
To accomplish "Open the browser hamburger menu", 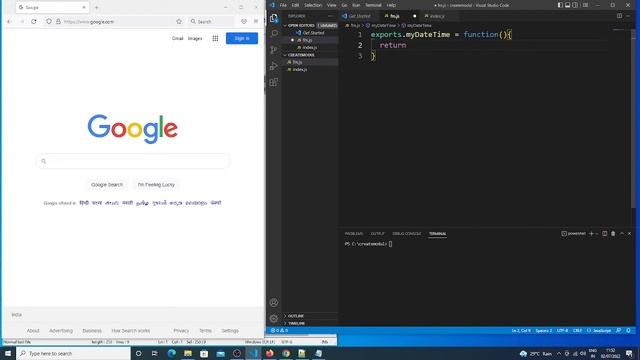I will click(x=256, y=22).
